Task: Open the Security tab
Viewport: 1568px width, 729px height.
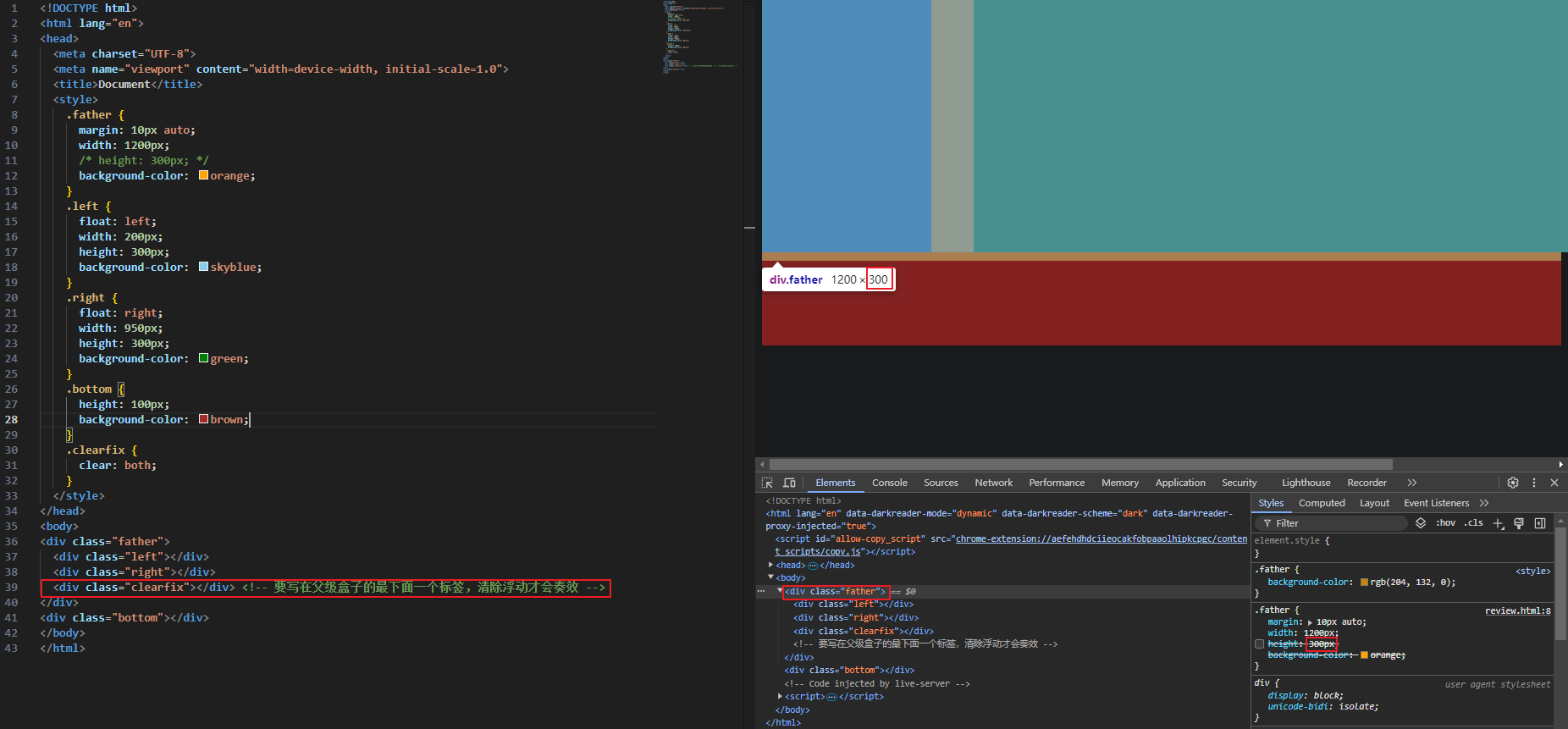Action: pos(1239,483)
